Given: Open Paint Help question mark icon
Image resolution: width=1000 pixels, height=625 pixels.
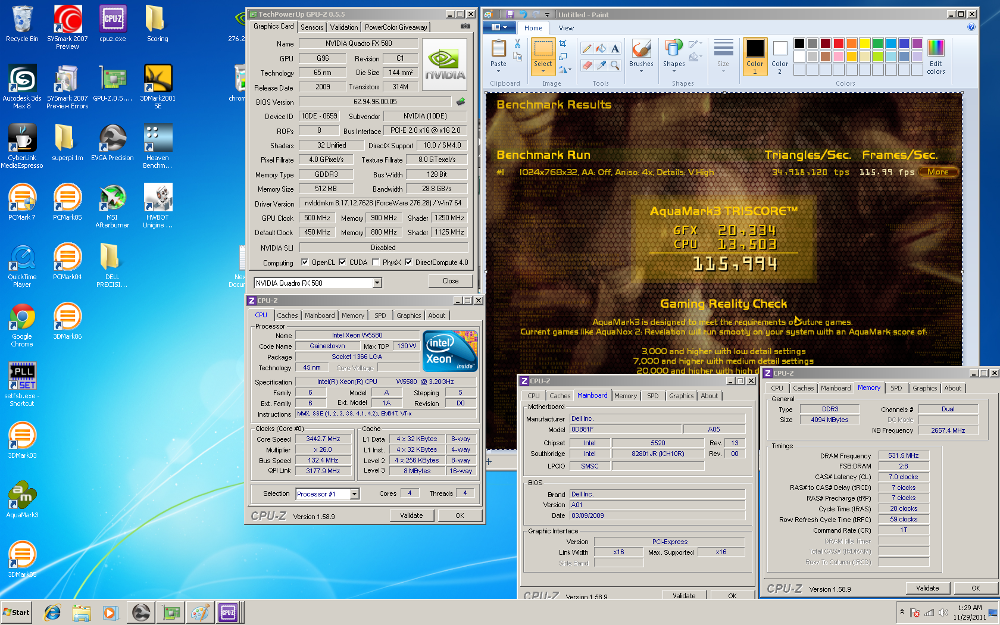Looking at the screenshot, I should (x=971, y=27).
